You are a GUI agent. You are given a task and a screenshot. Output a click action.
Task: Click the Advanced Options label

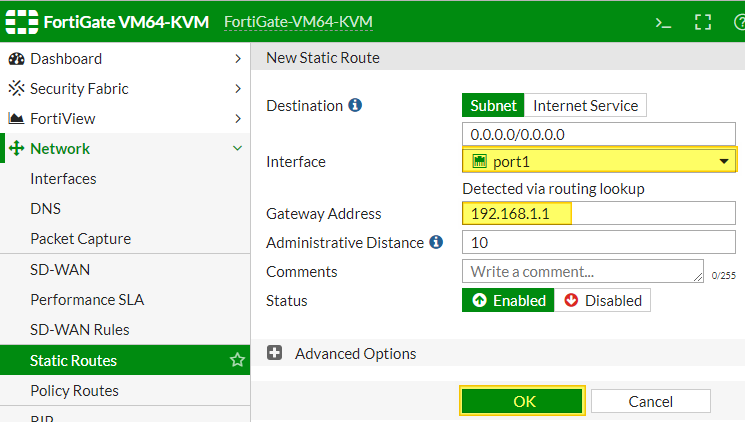[x=355, y=354]
